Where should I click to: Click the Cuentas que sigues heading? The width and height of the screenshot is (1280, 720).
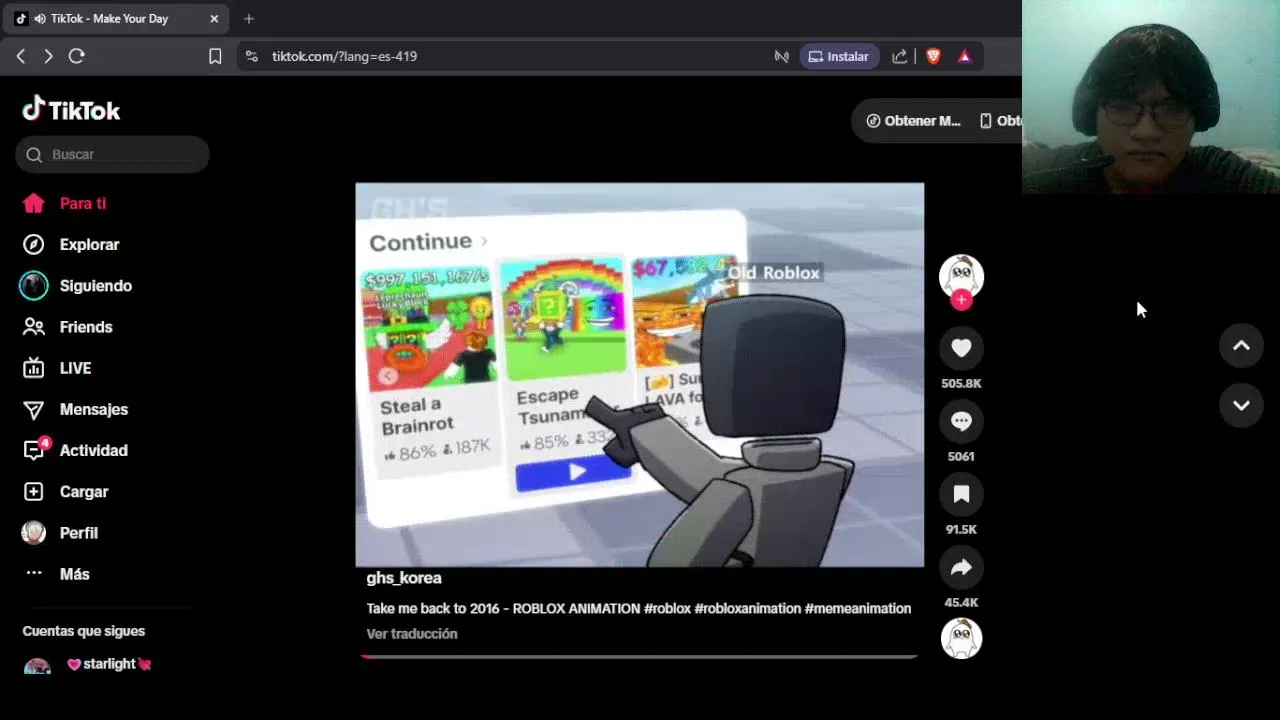point(84,631)
